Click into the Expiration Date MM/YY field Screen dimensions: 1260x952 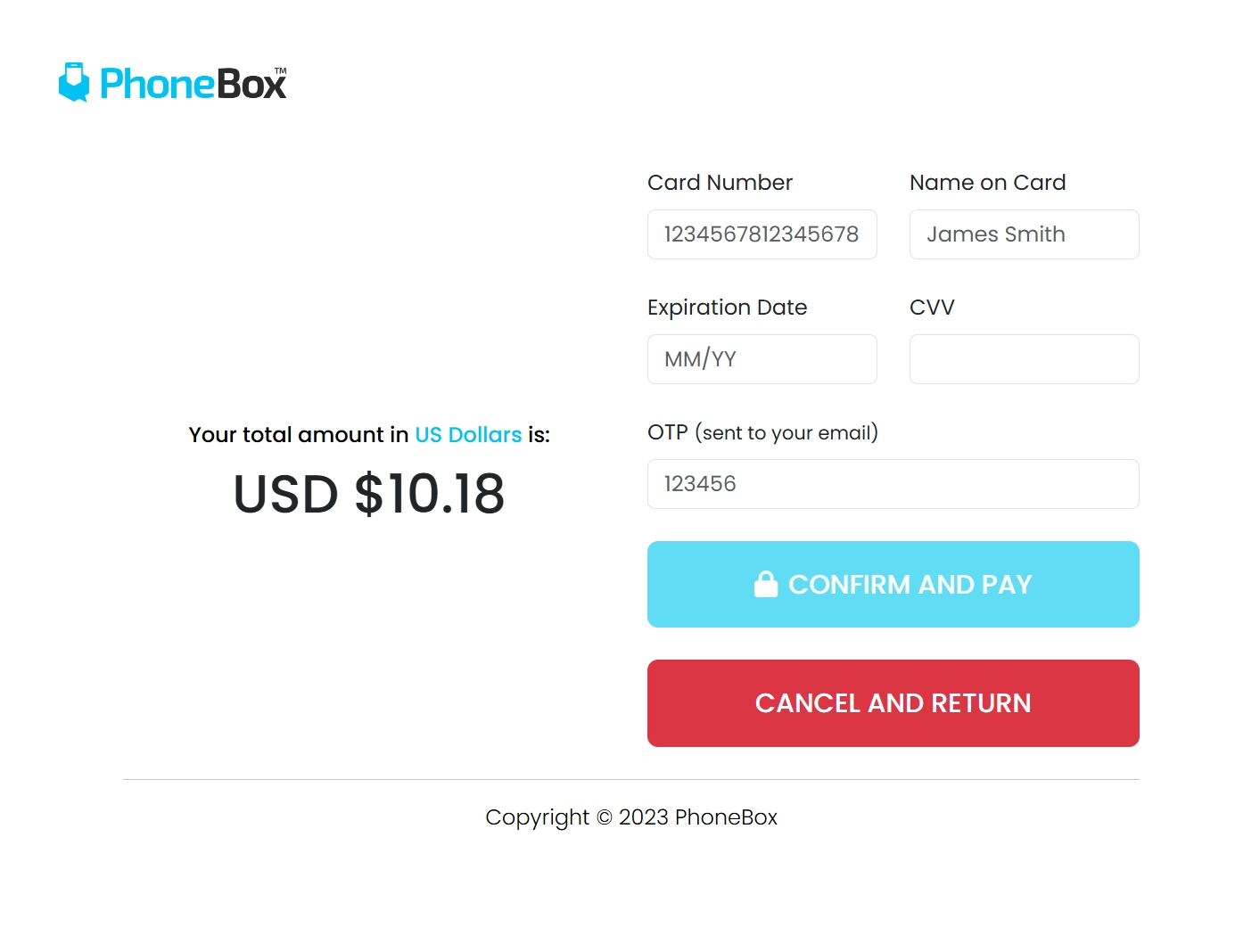[762, 359]
